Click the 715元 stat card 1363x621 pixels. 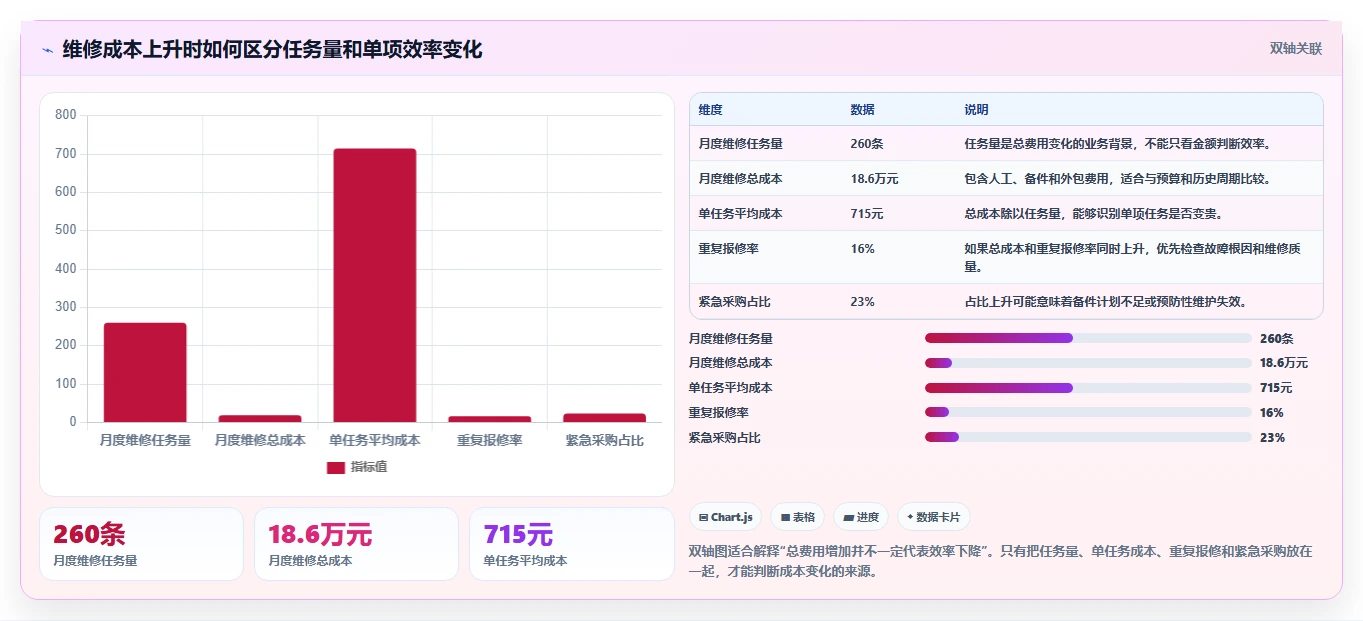pyautogui.click(x=571, y=544)
